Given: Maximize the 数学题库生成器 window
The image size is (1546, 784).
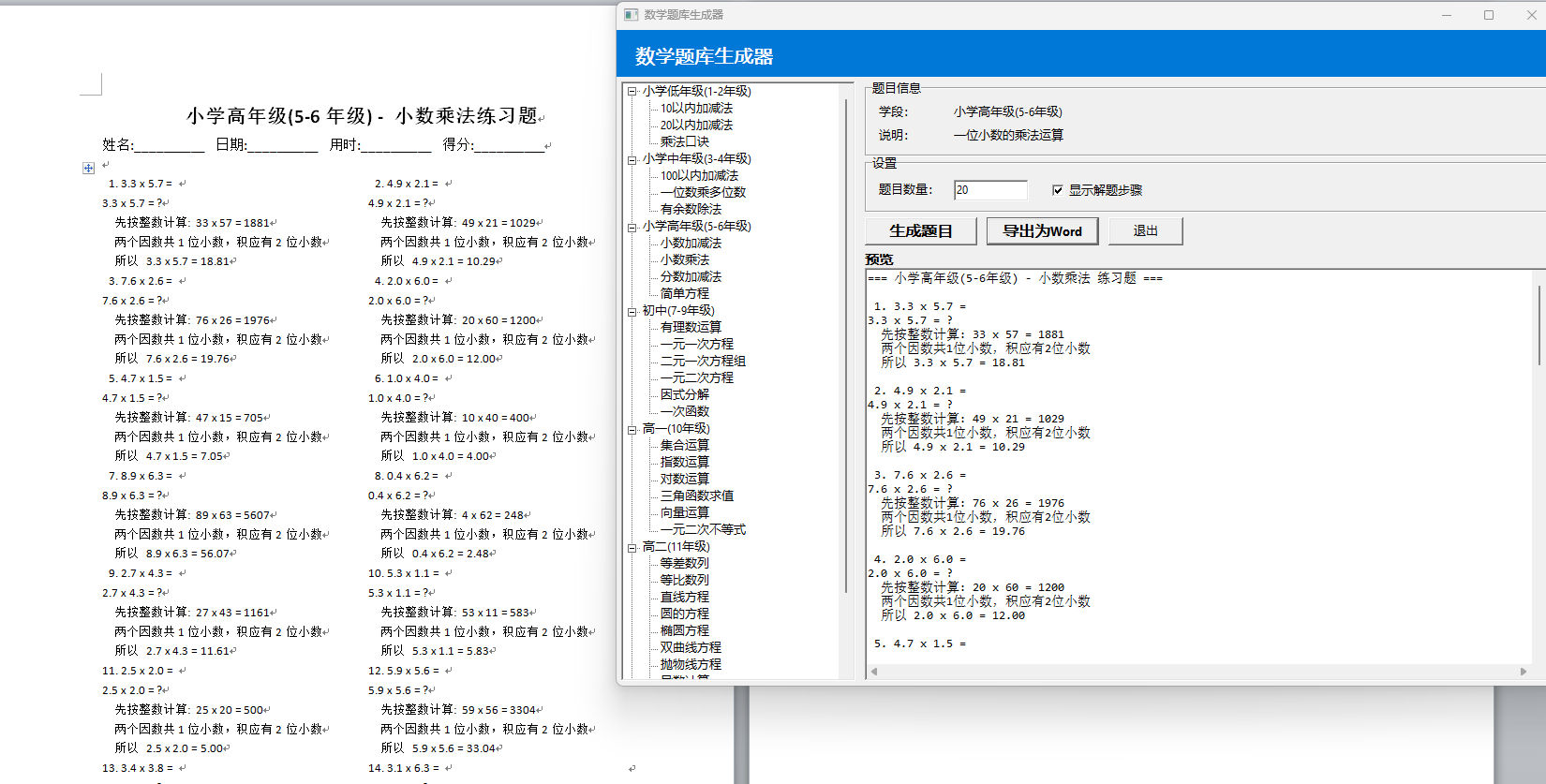Looking at the screenshot, I should pyautogui.click(x=1489, y=15).
